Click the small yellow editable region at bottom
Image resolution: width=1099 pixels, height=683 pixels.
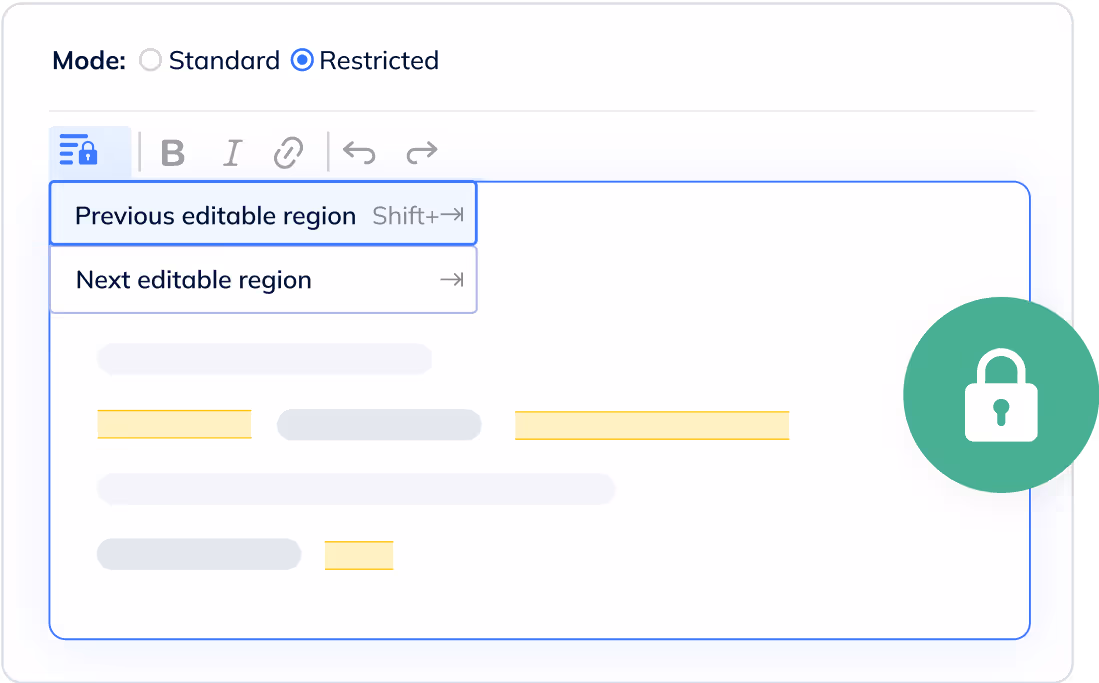359,555
